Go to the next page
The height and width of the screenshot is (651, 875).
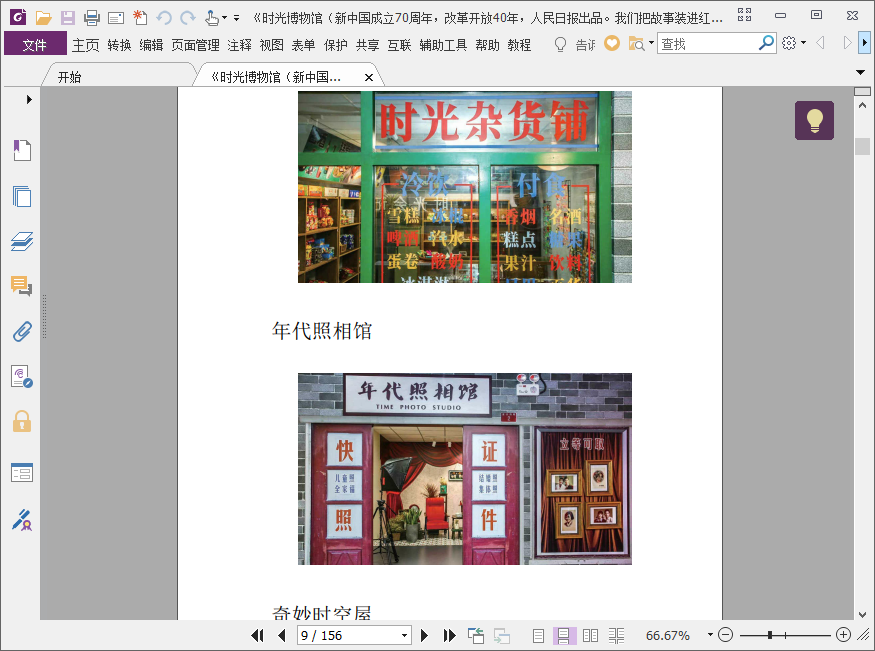pos(424,635)
